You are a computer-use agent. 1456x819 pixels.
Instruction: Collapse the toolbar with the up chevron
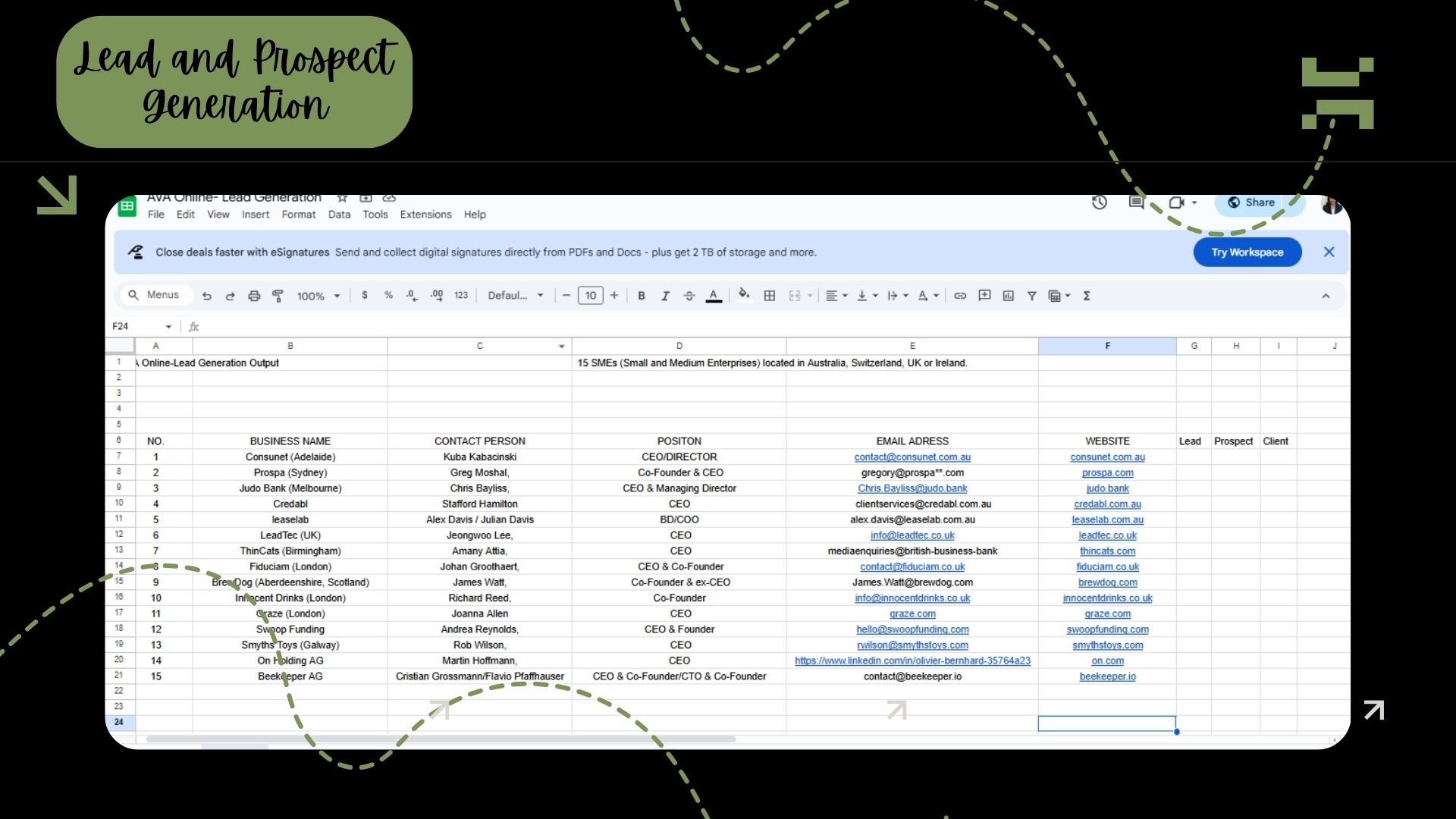[x=1326, y=296]
